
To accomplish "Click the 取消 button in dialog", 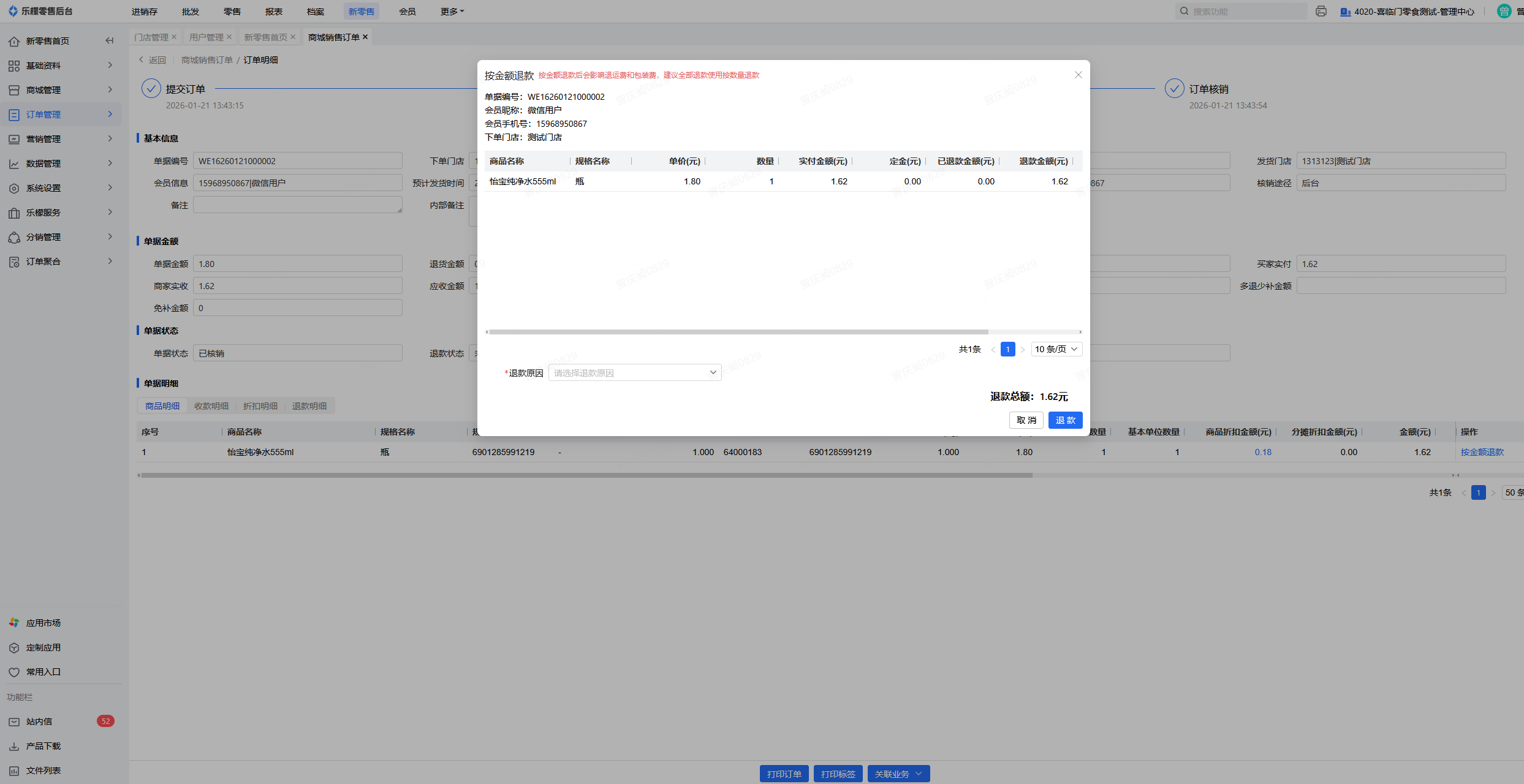I will pyautogui.click(x=1026, y=420).
